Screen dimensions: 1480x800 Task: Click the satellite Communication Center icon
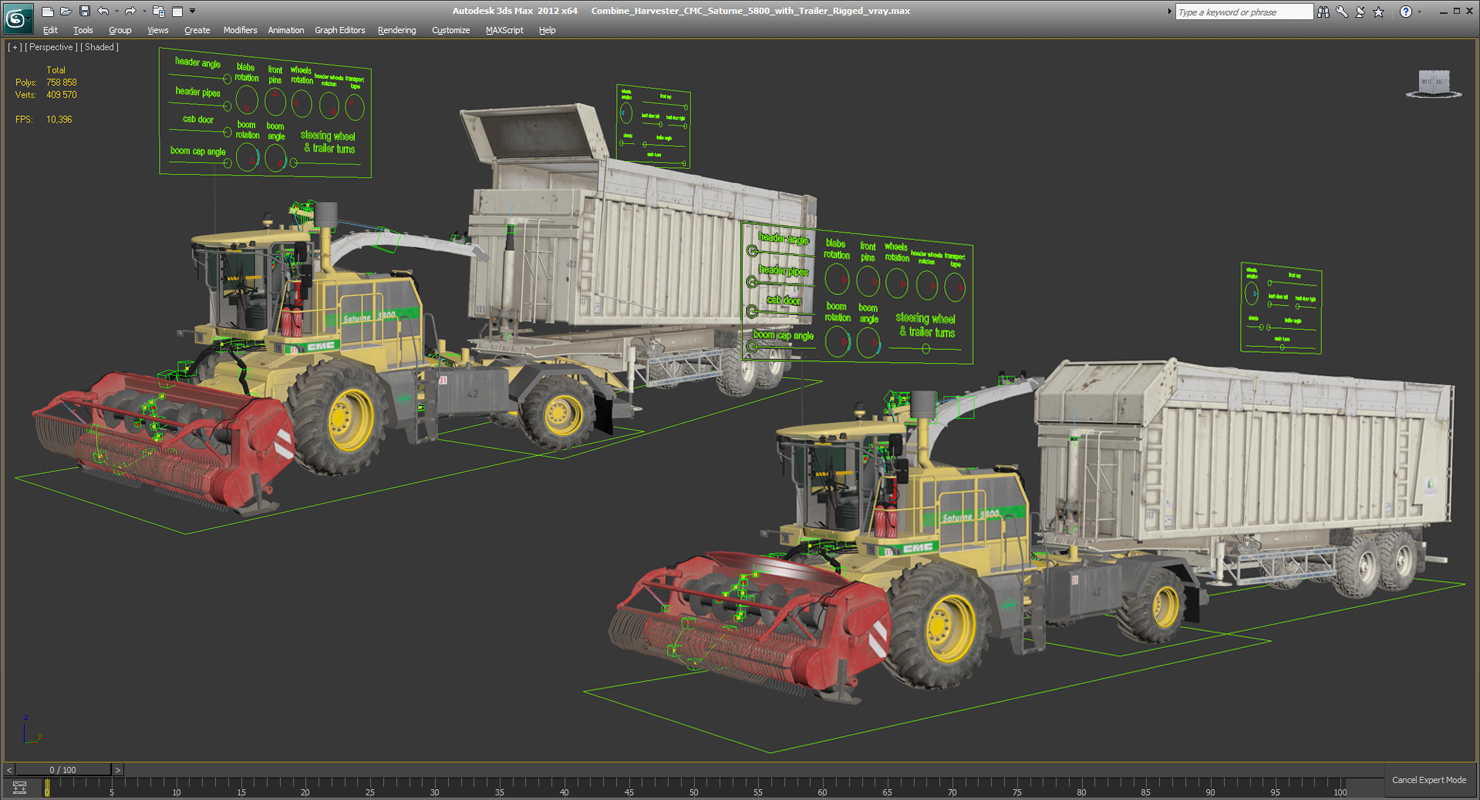pos(1360,12)
